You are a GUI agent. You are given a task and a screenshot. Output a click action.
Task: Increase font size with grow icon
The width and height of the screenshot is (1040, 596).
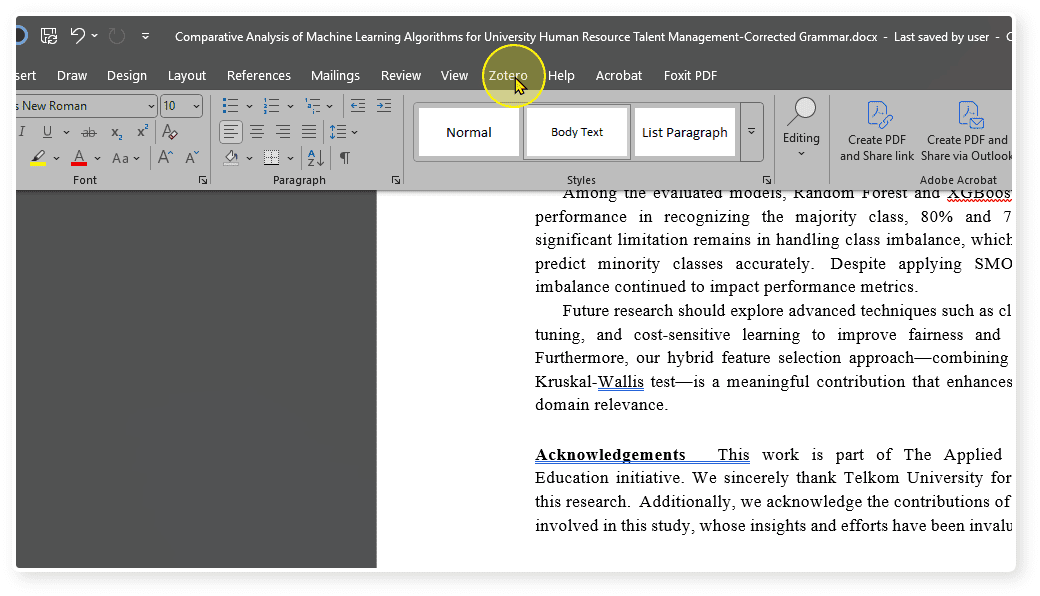(165, 158)
